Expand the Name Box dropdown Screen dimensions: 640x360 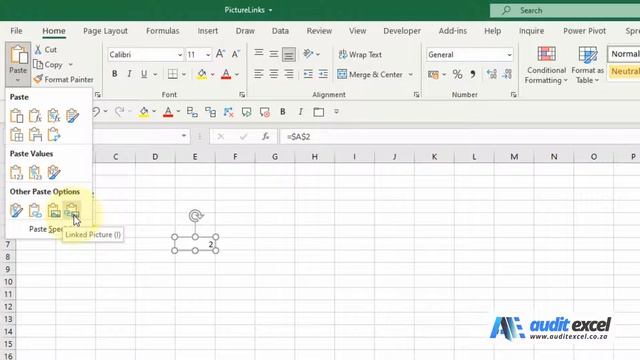pos(184,136)
